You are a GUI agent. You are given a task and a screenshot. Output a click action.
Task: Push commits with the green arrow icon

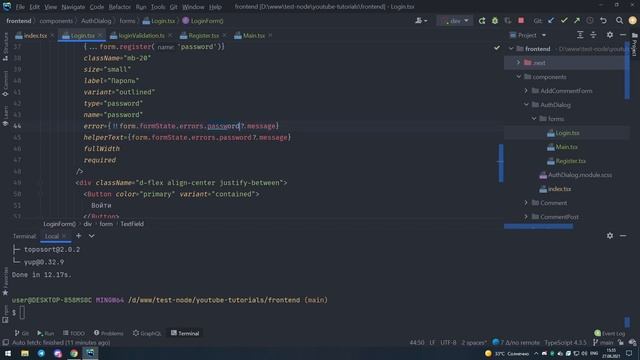577,20
